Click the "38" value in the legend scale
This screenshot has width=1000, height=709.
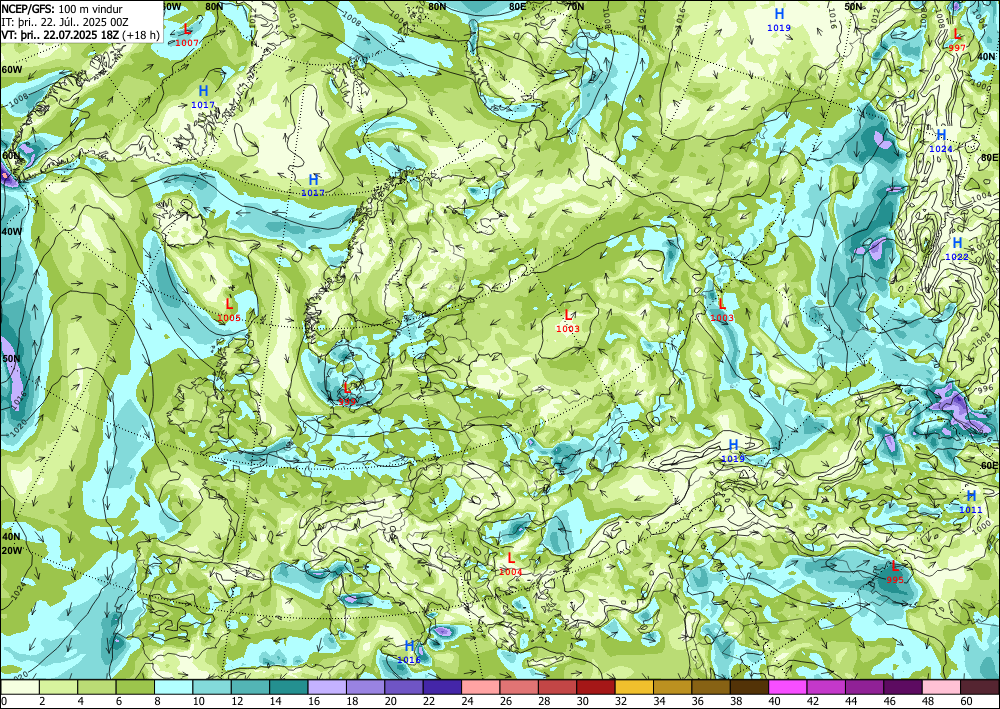(736, 701)
